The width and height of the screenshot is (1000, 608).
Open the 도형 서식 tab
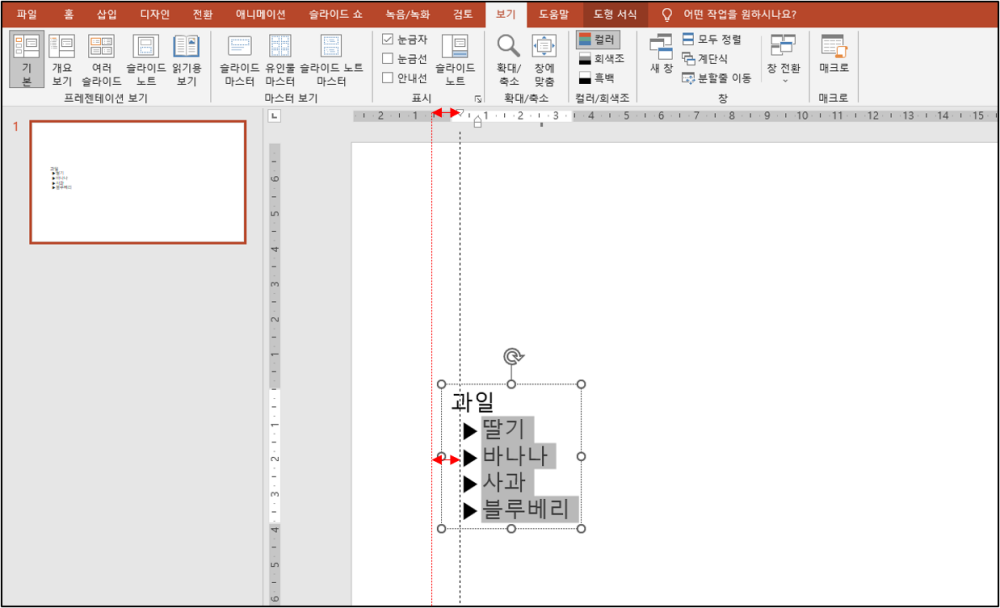click(615, 14)
